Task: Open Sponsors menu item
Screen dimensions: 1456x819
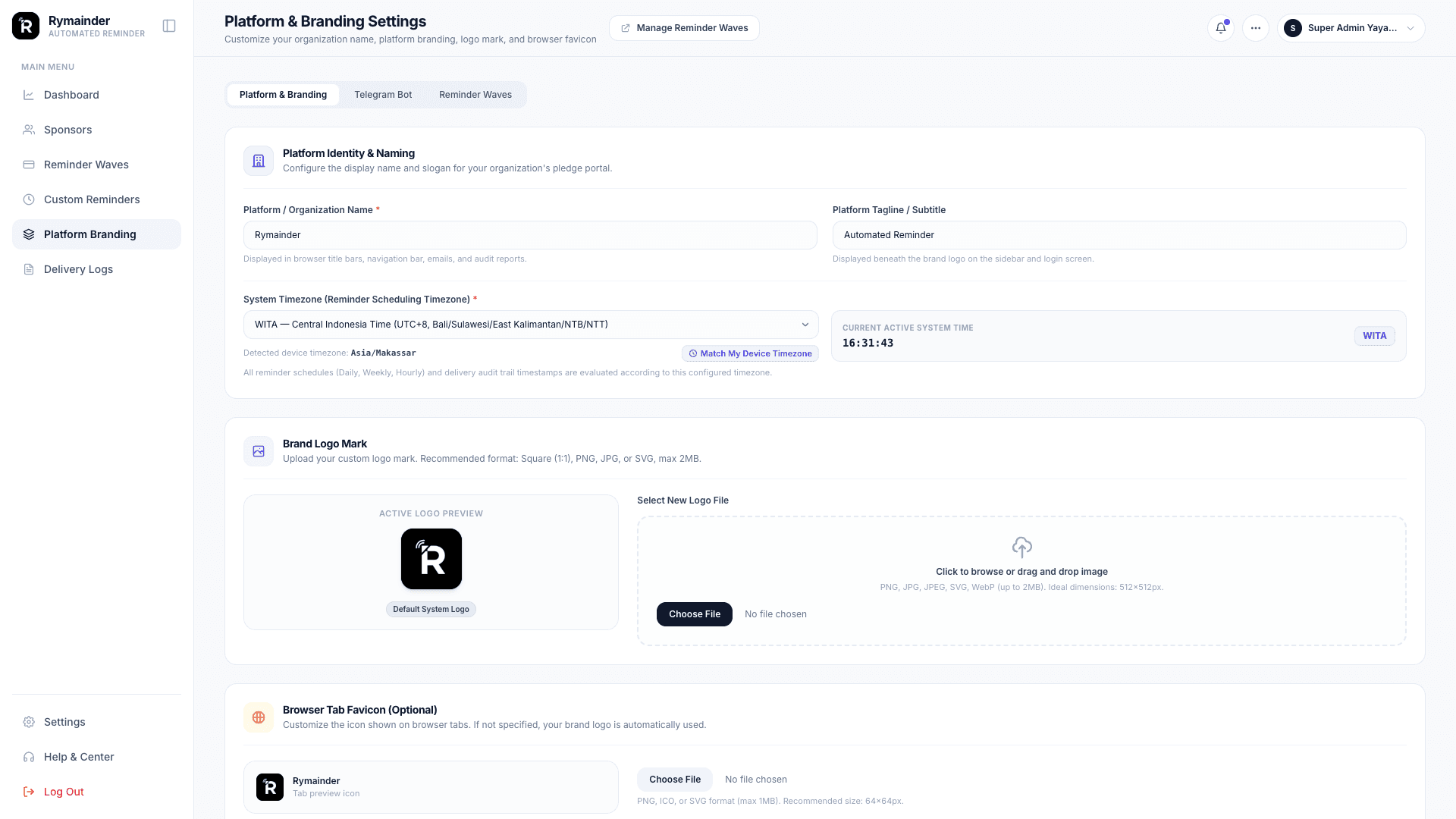Action: click(96, 130)
